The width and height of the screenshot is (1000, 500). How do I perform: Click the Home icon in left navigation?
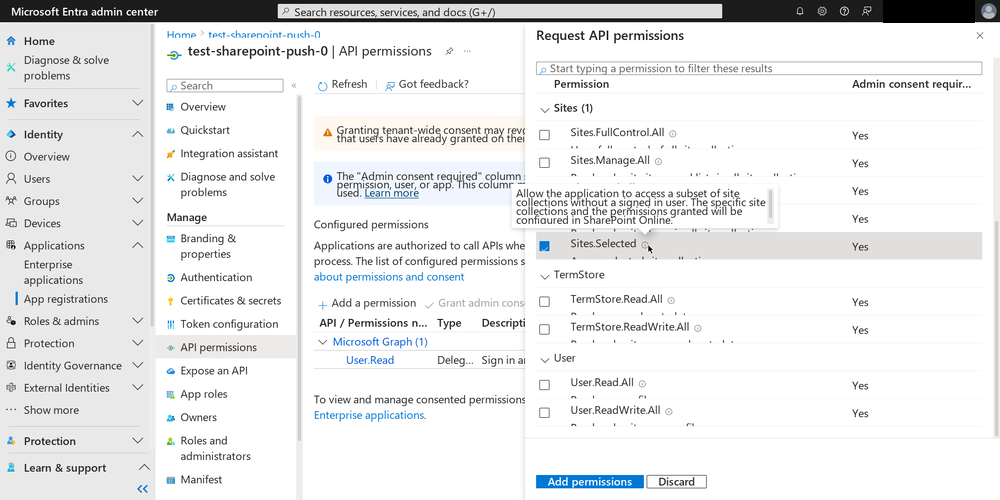coord(11,41)
